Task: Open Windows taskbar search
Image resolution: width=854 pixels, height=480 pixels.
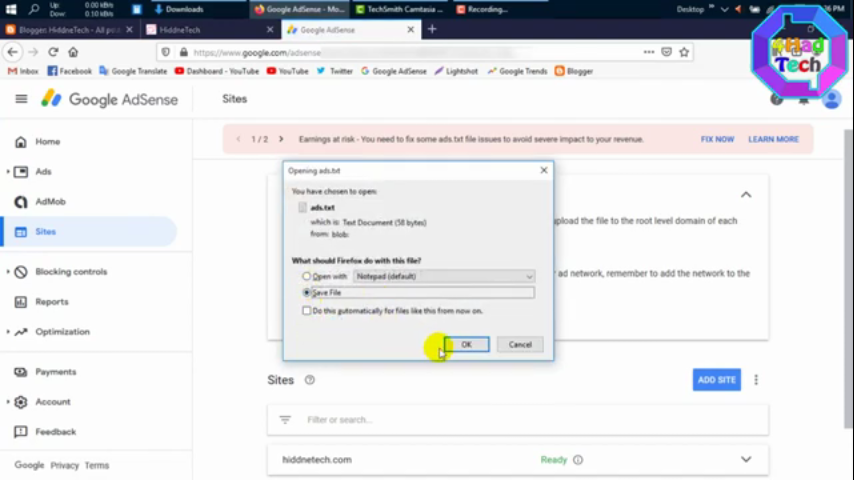Action: 34,9
